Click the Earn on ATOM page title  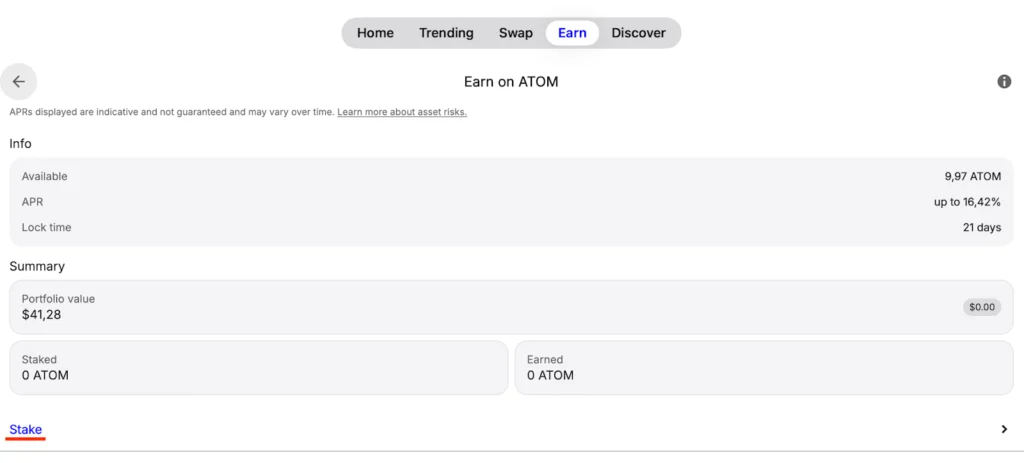click(x=511, y=82)
